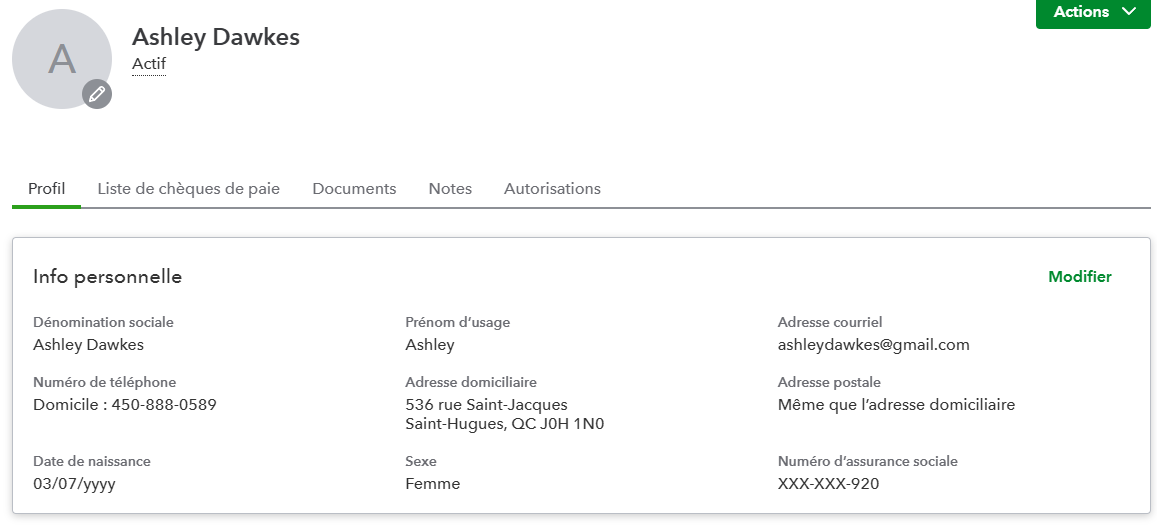Click the Sexe value Femme

[x=433, y=484]
